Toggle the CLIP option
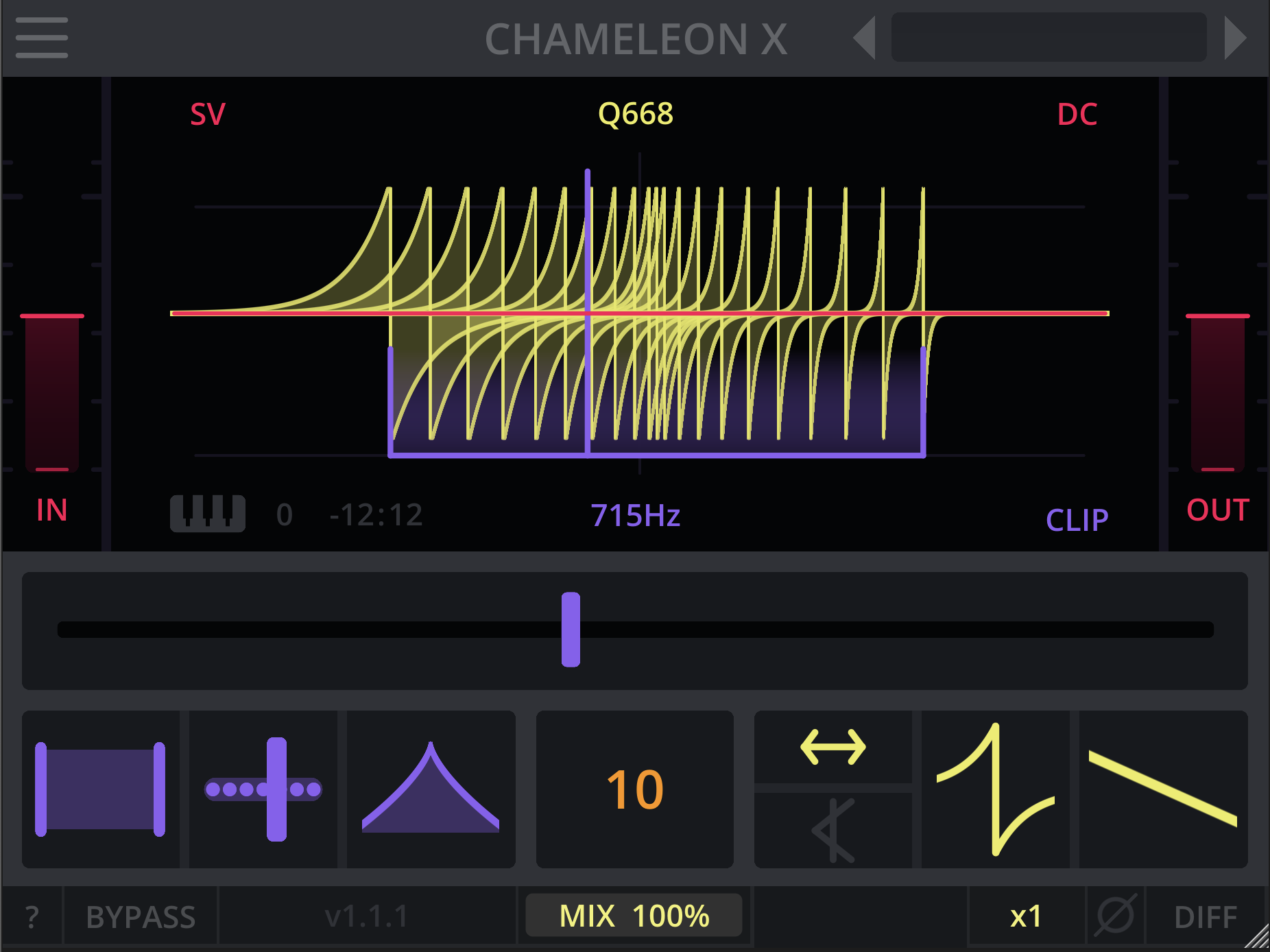The width and height of the screenshot is (1270, 952). [1077, 520]
